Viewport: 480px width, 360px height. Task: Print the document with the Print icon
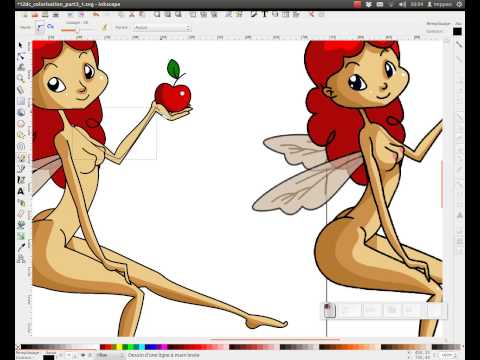[x=56, y=14]
